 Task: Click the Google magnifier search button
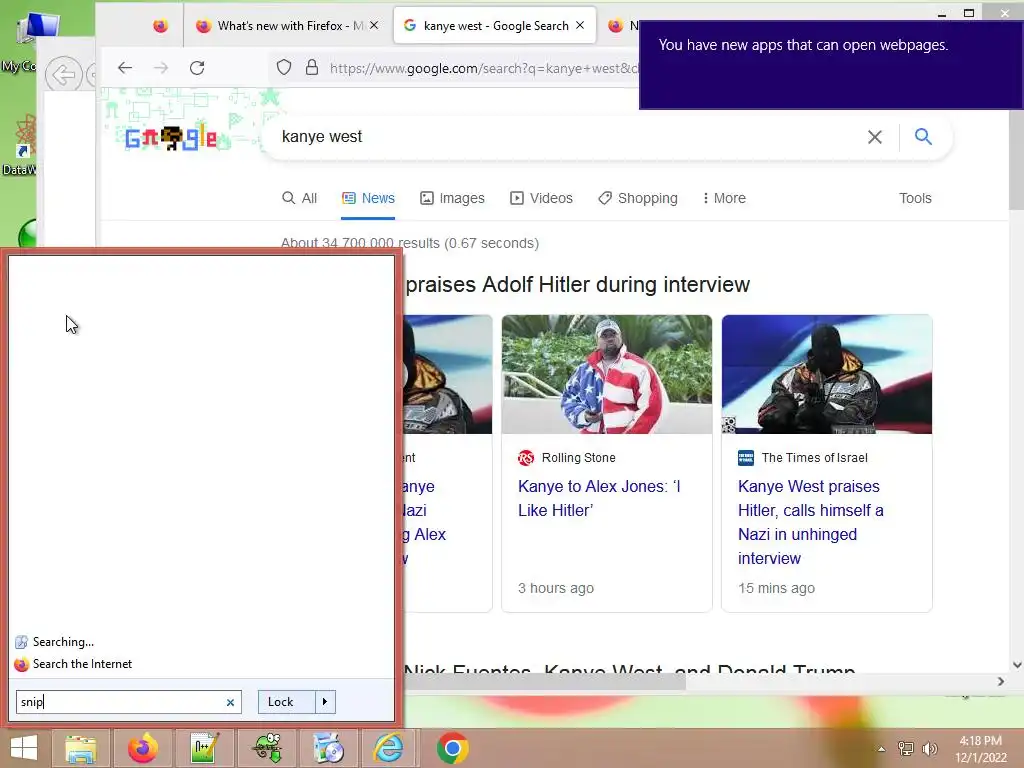pyautogui.click(x=923, y=136)
